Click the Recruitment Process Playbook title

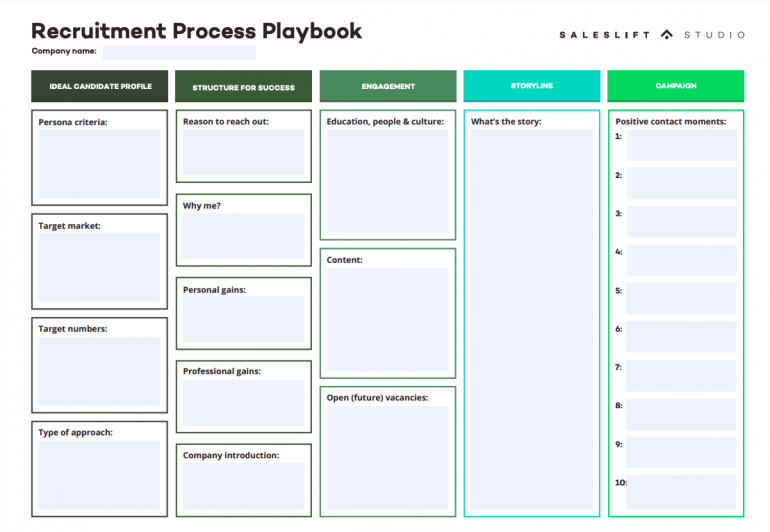point(196,31)
